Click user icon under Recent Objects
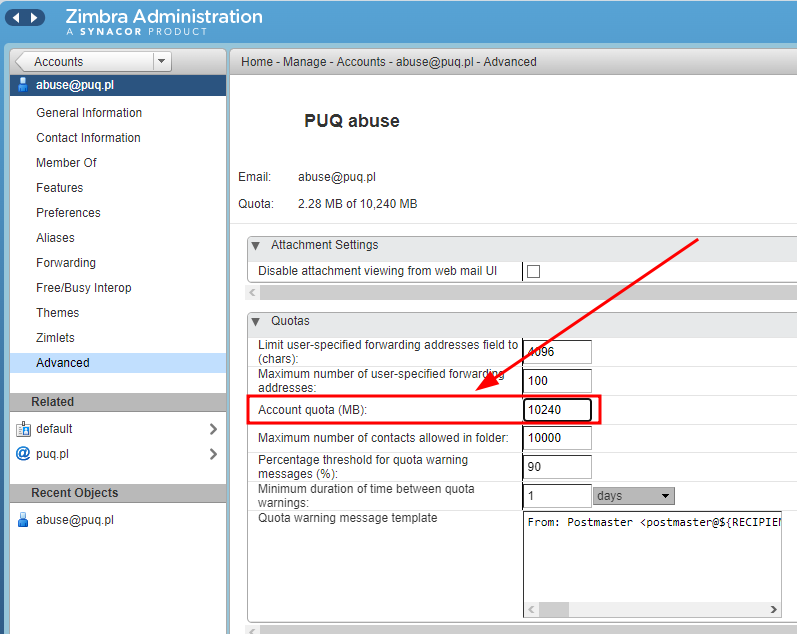 tap(23, 520)
